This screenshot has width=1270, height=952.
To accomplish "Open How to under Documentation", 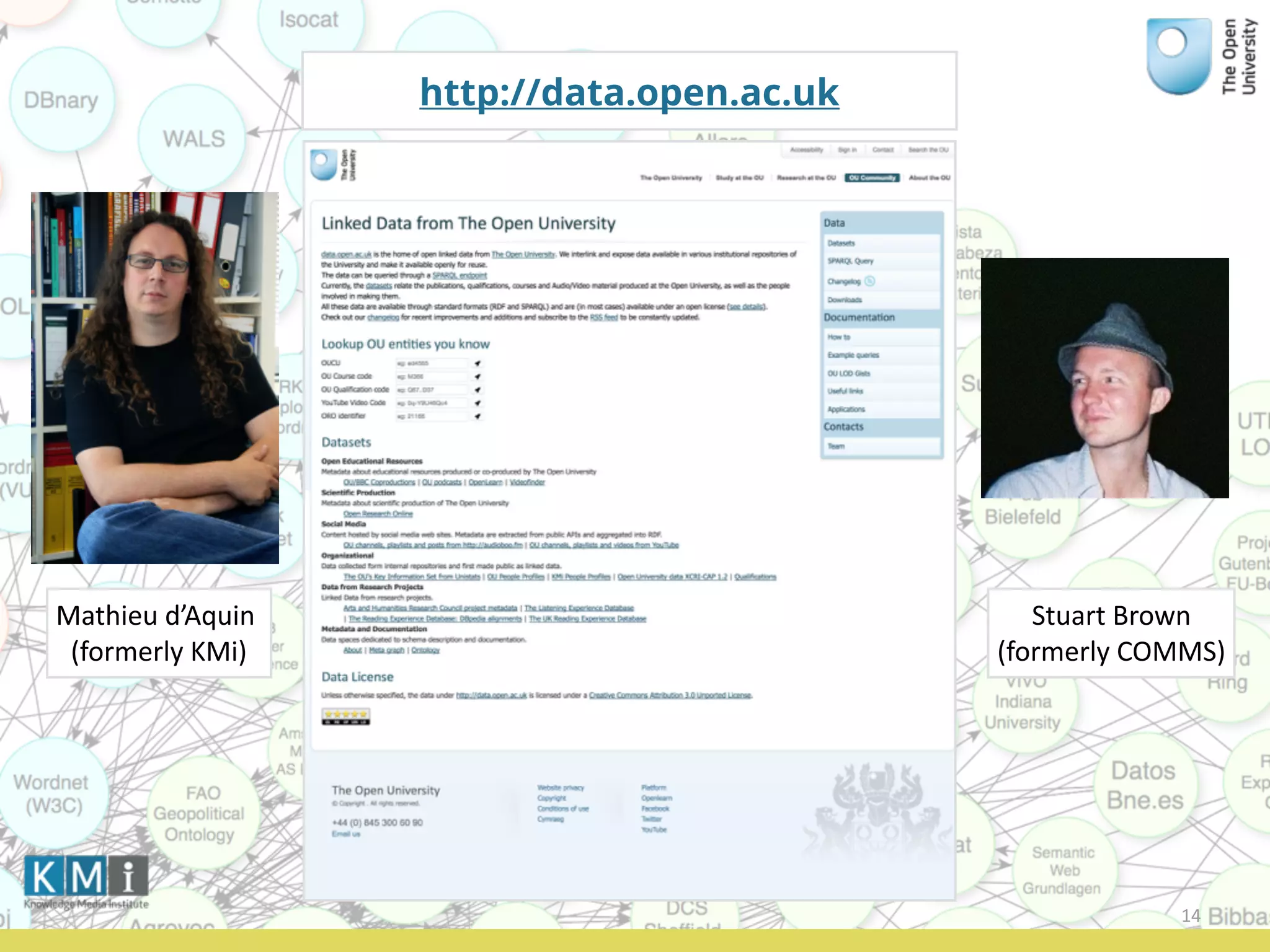I will [x=882, y=337].
